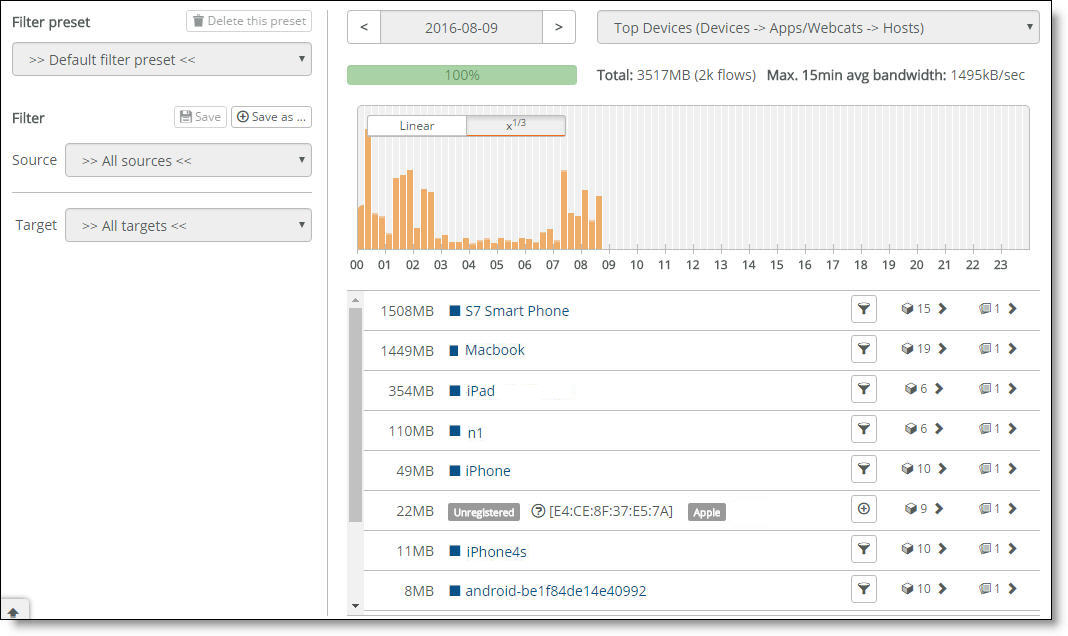Save the filter
1068x636 pixels.
tap(200, 117)
